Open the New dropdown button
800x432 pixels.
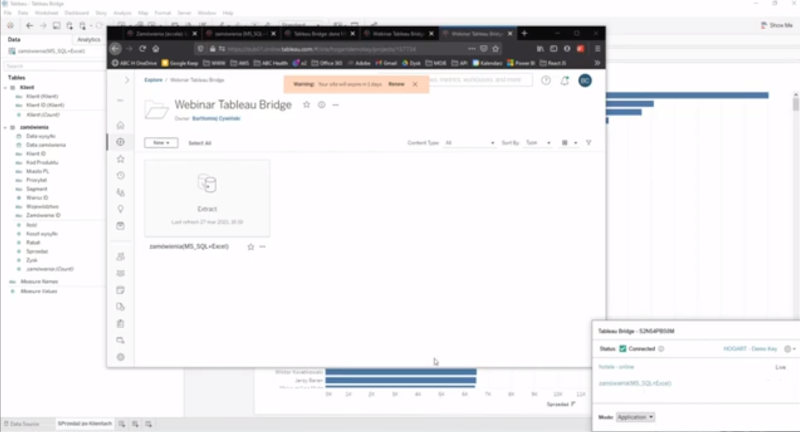point(161,143)
